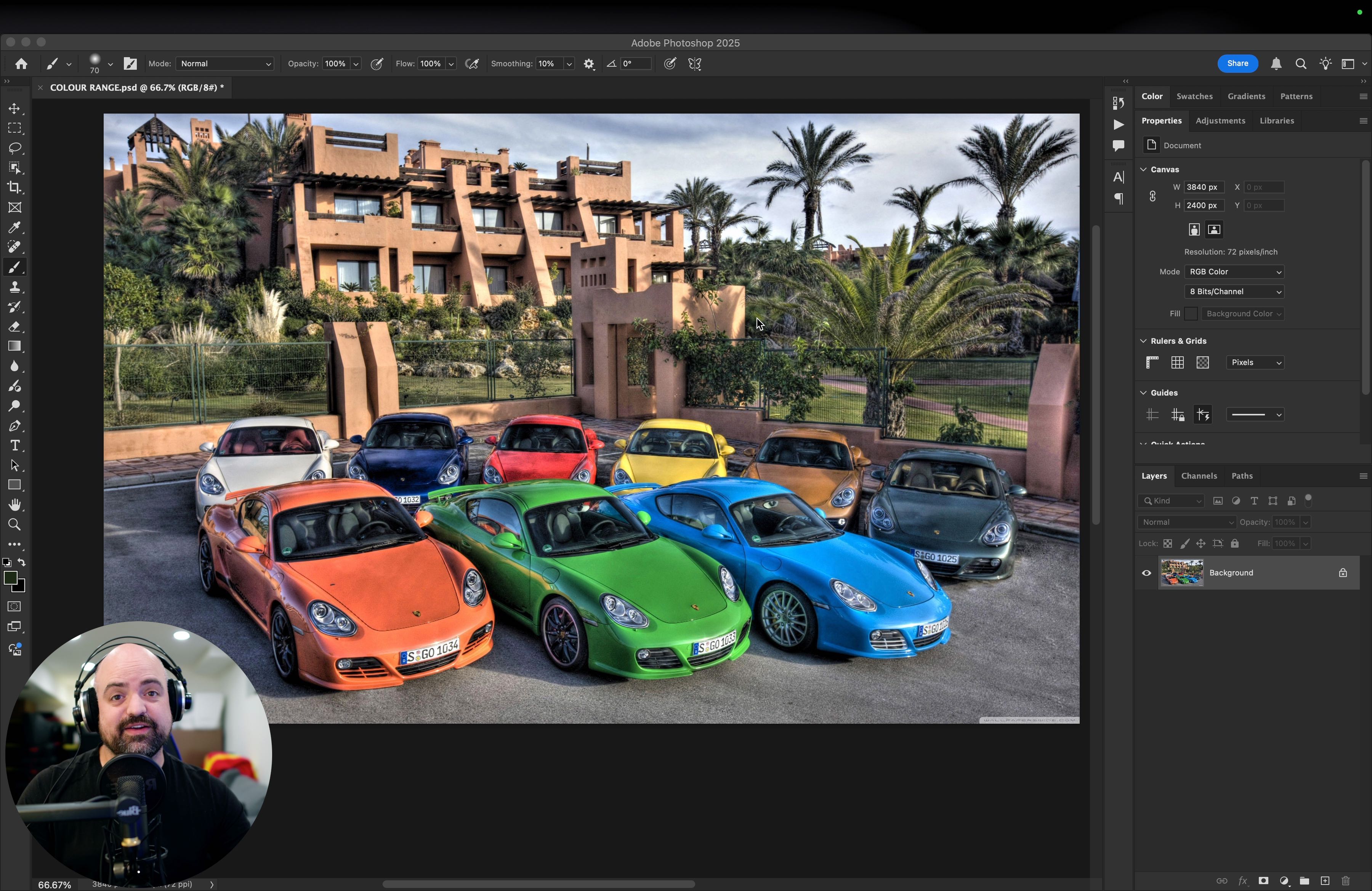Hide the Background layer visibility
1372x891 pixels.
coord(1146,573)
